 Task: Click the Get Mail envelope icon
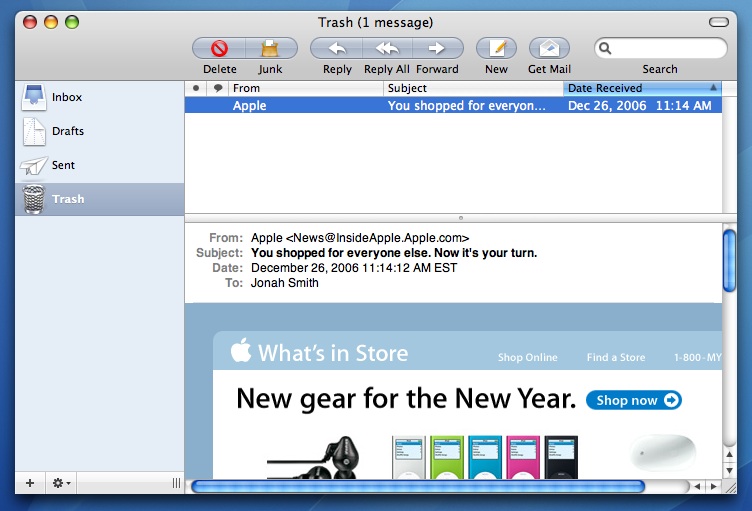tap(549, 48)
